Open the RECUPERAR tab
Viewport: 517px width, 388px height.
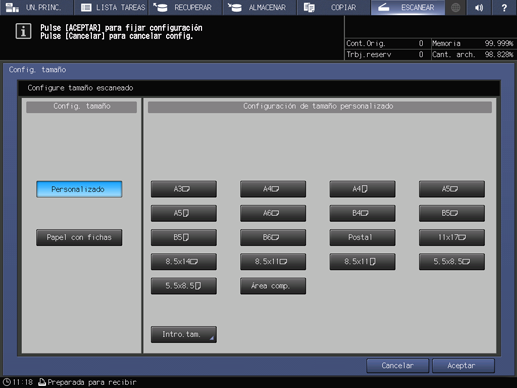[x=185, y=7]
